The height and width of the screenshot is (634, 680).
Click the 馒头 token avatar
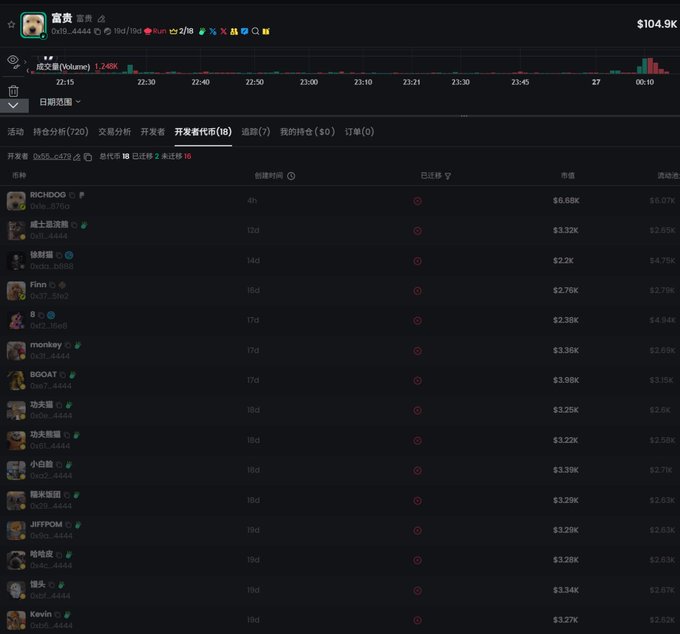16,590
